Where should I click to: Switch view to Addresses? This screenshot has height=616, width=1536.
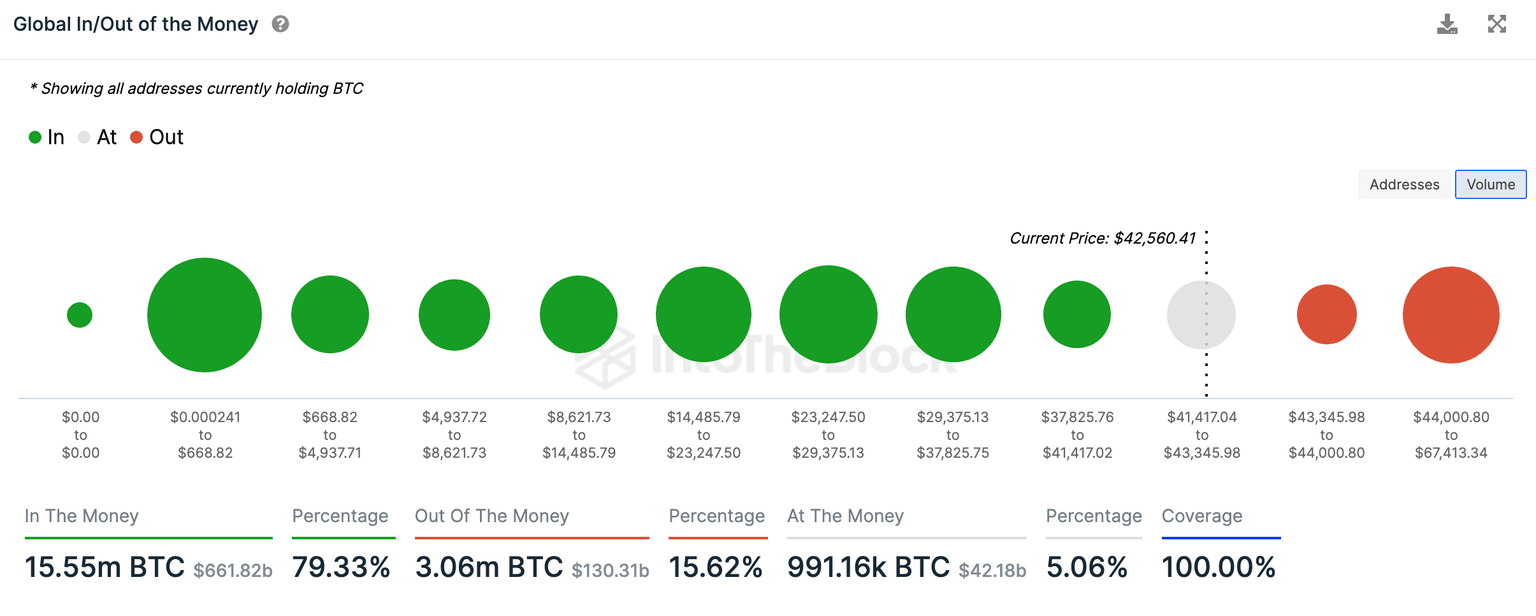point(1404,184)
